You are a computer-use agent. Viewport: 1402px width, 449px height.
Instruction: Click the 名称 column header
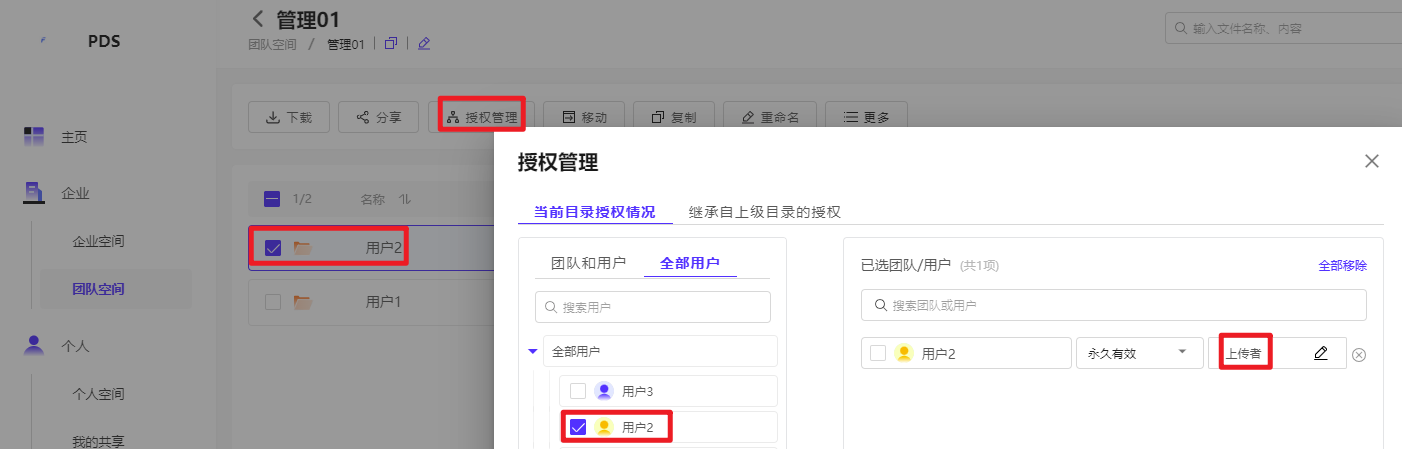click(373, 199)
